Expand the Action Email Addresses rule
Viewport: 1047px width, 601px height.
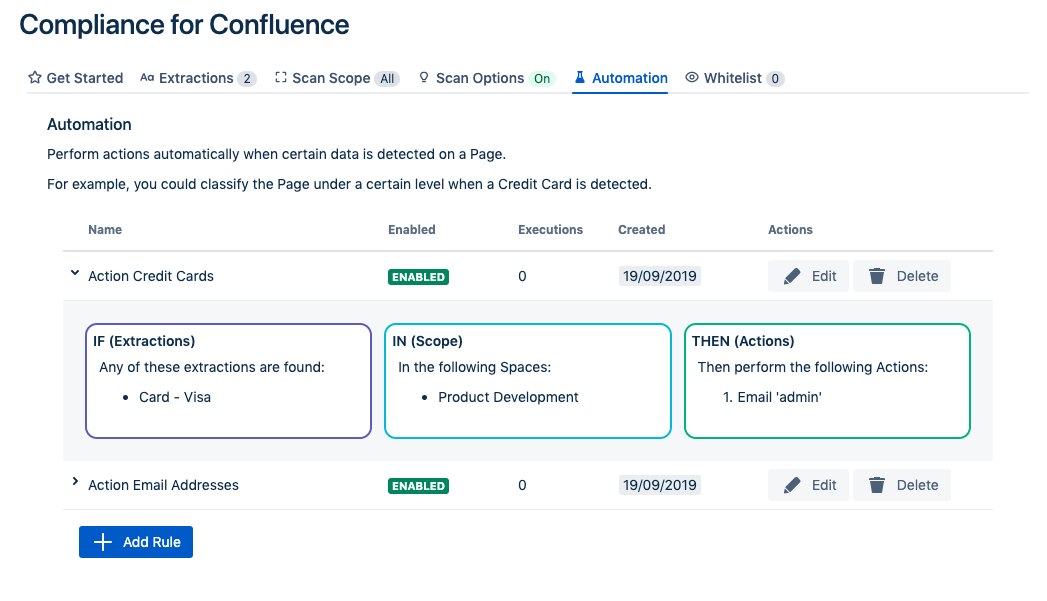coord(75,483)
